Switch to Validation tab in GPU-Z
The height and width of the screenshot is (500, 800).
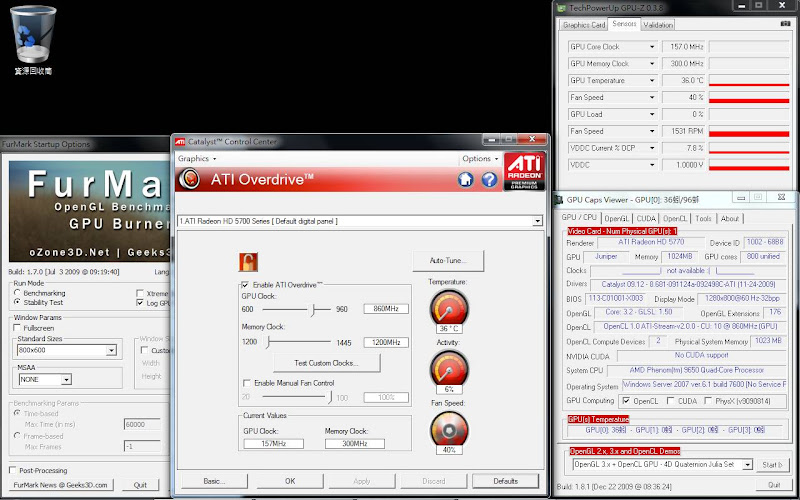(x=658, y=24)
